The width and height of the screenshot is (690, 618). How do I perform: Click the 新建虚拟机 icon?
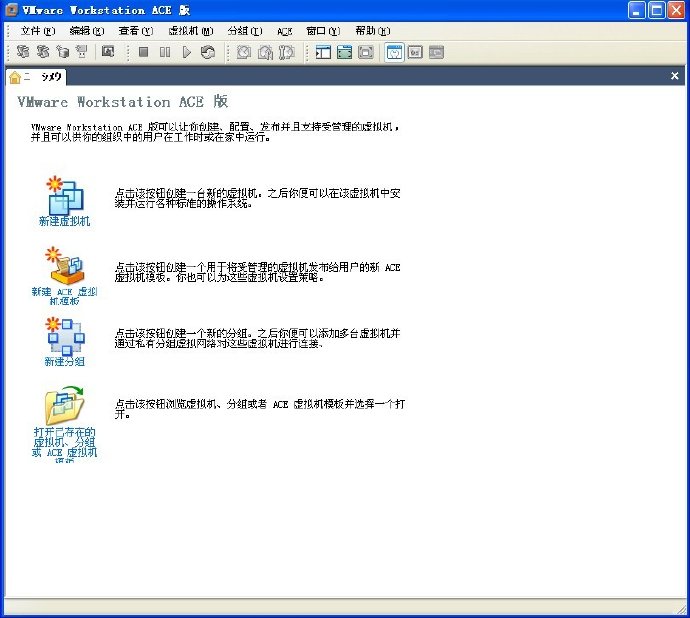pyautogui.click(x=64, y=195)
